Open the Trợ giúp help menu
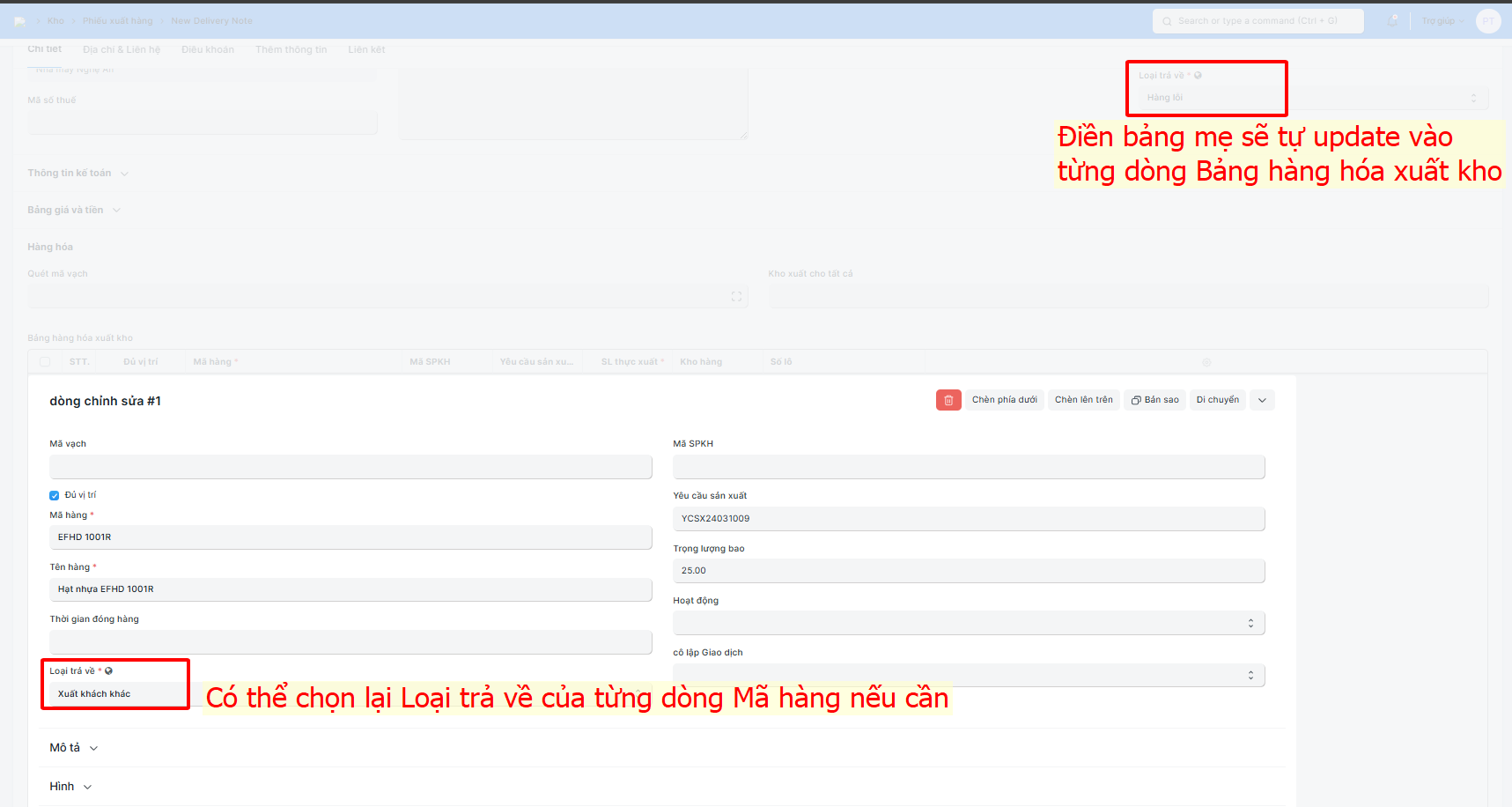This screenshot has width=1512, height=807. pyautogui.click(x=1442, y=21)
